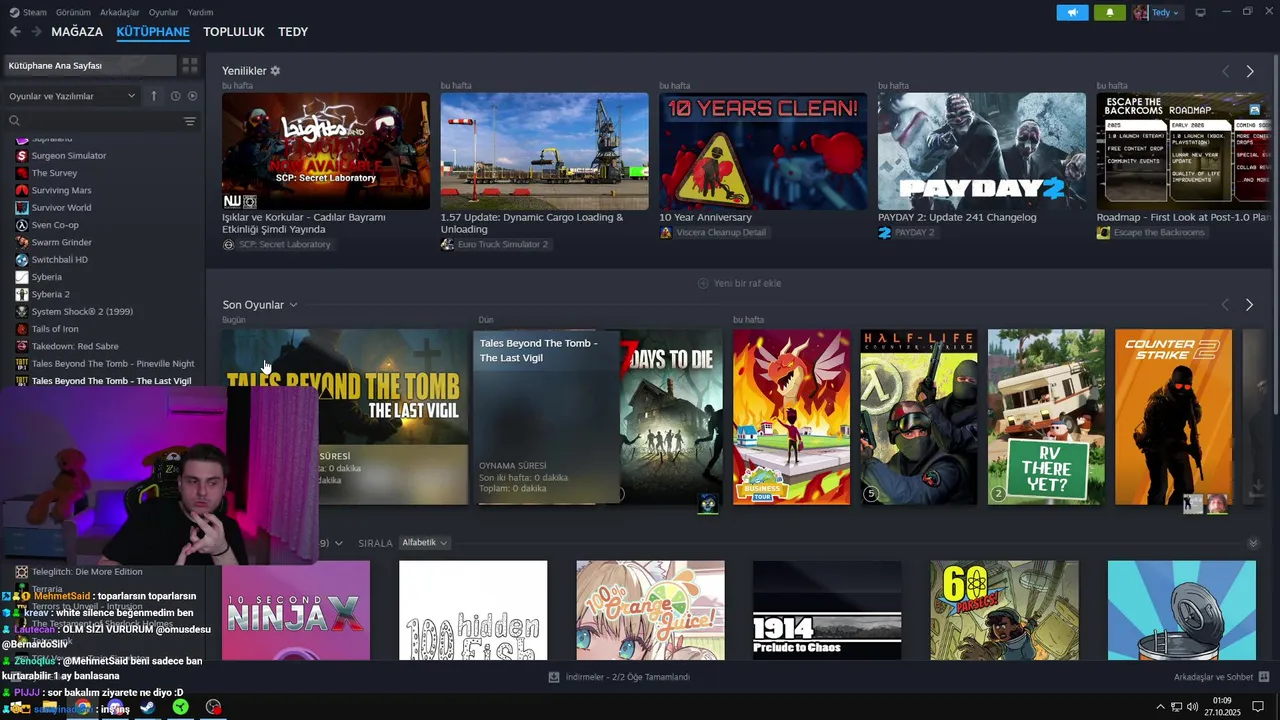Image resolution: width=1280 pixels, height=720 pixels.
Task: Open Arkadaşlar ve Sohbet
Action: click(x=1221, y=677)
